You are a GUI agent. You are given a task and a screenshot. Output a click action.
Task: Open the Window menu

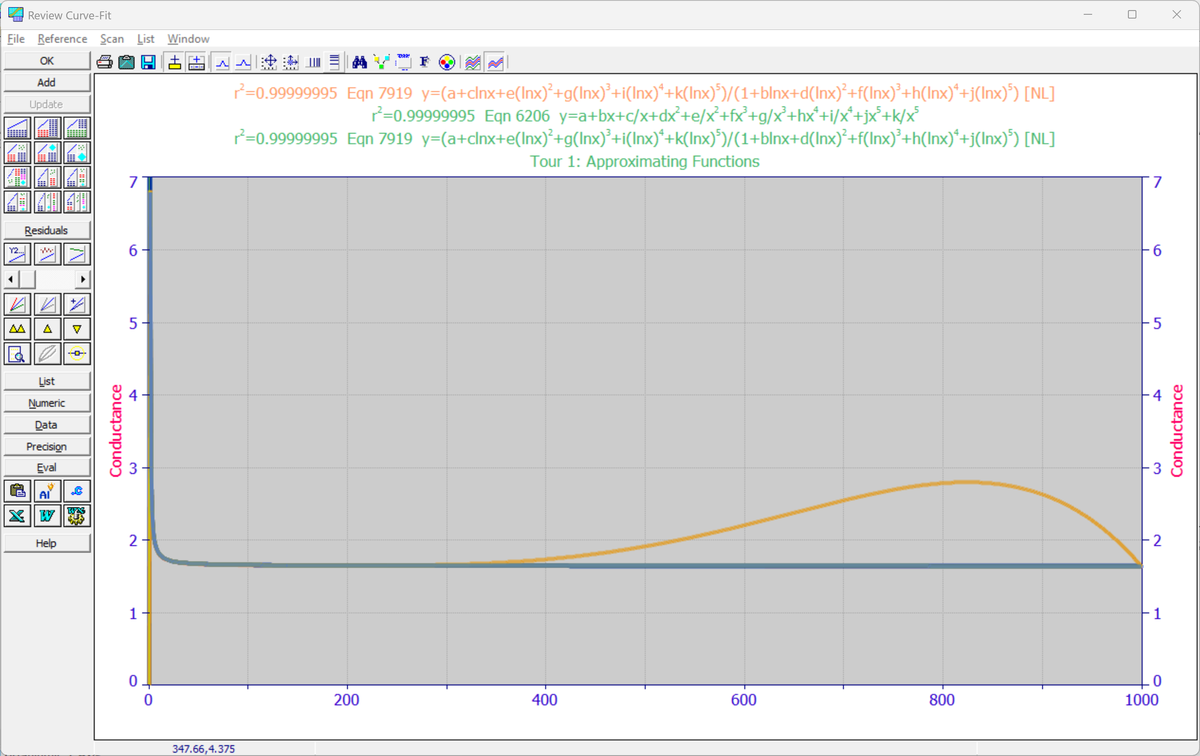click(x=188, y=39)
